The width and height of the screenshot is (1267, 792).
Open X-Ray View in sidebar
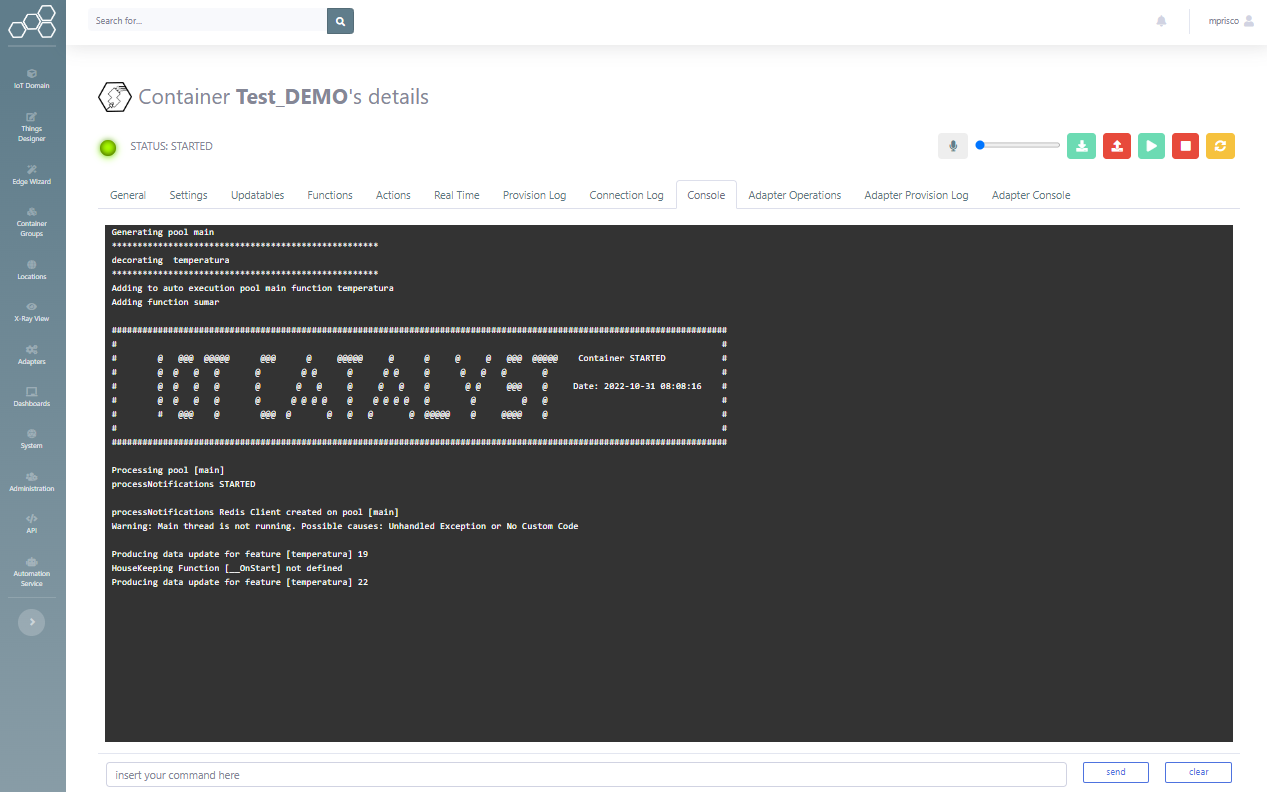tap(32, 312)
